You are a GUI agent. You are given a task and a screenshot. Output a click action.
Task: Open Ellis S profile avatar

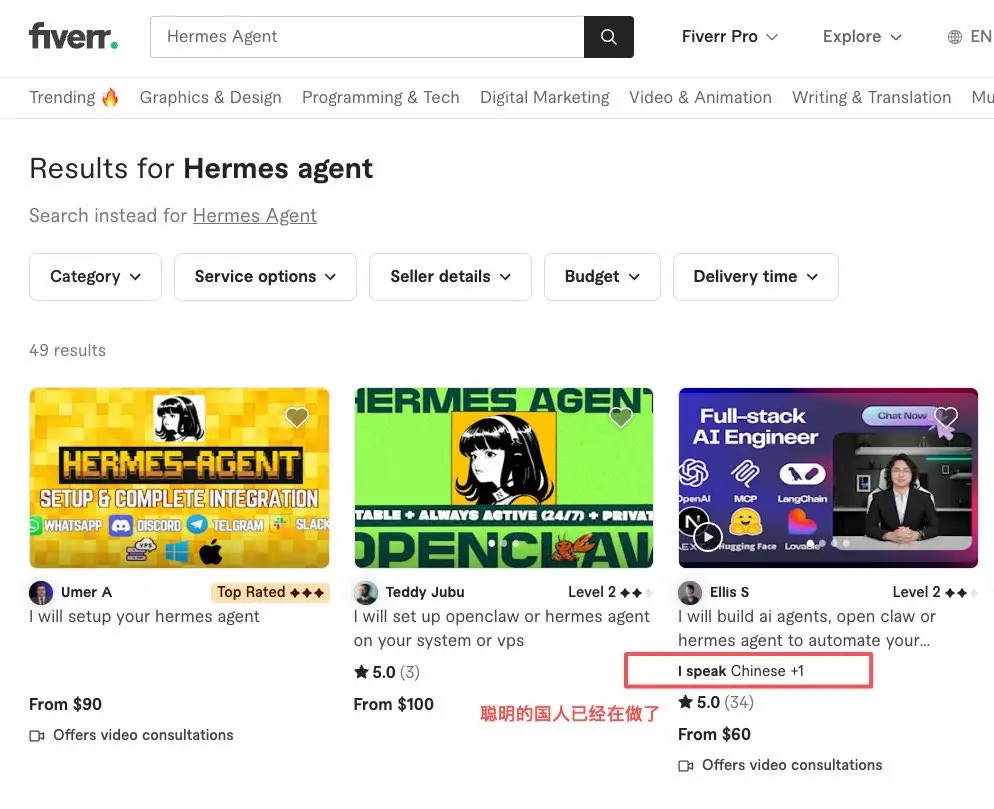690,593
